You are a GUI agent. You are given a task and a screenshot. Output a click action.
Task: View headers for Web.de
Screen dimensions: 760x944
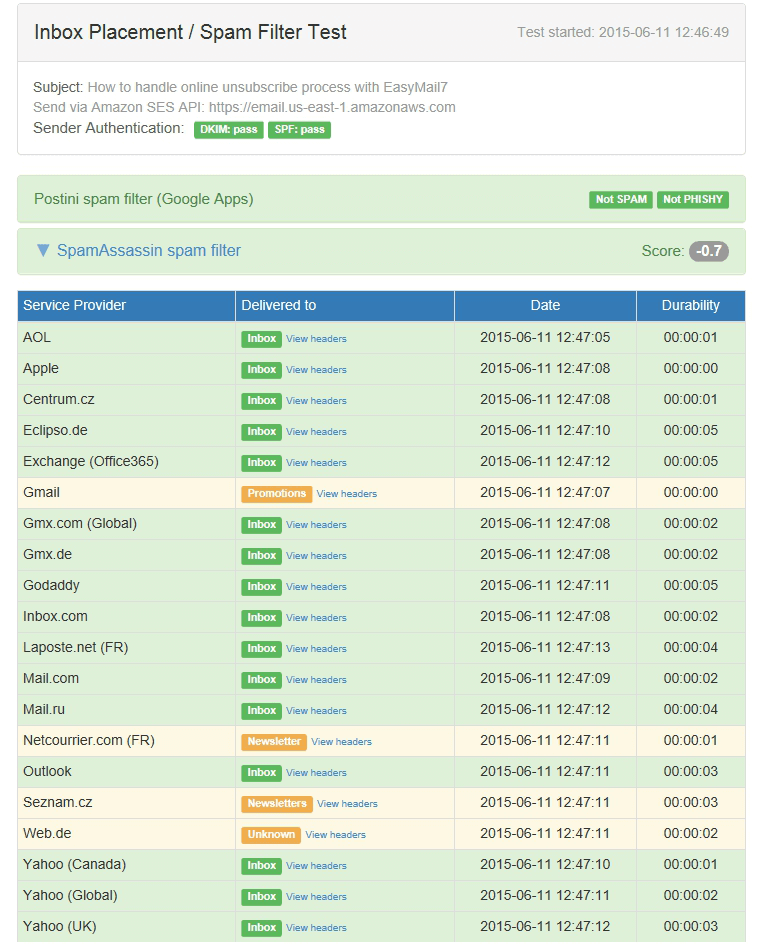(335, 835)
